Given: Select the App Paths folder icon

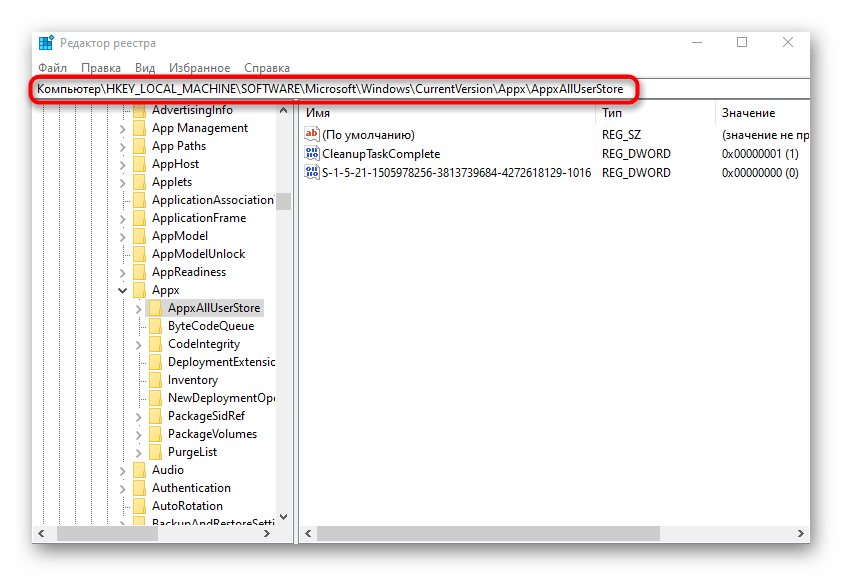Looking at the screenshot, I should pos(140,146).
